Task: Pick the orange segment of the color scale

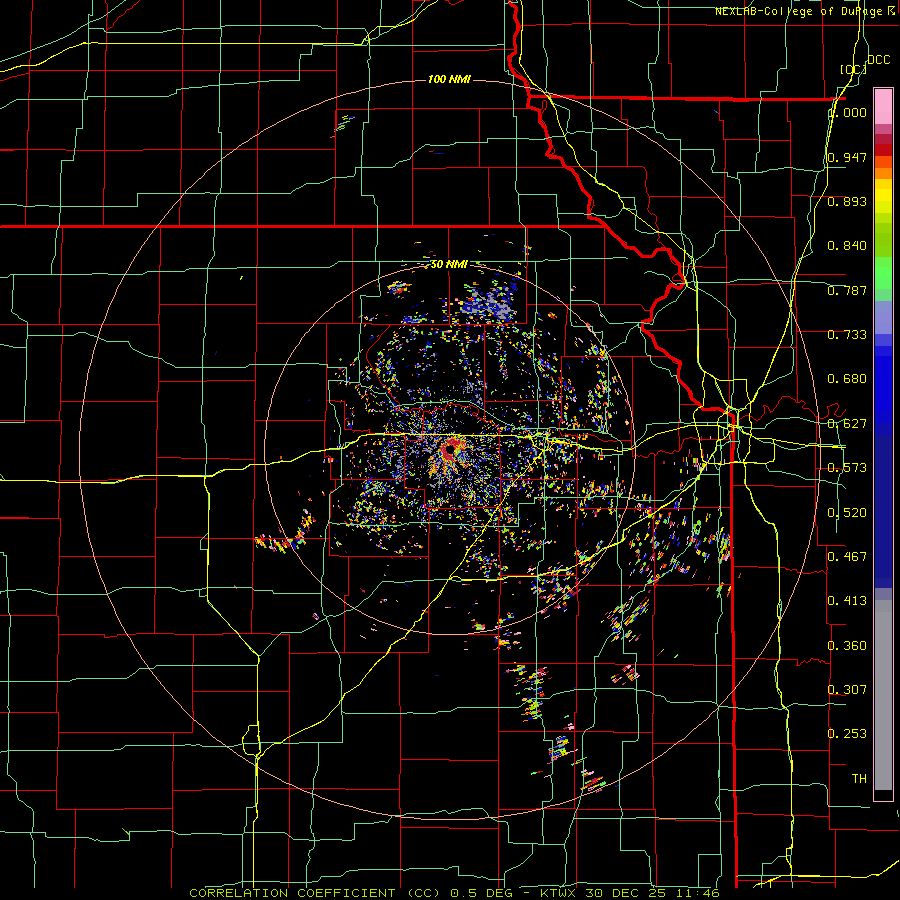Action: [883, 168]
